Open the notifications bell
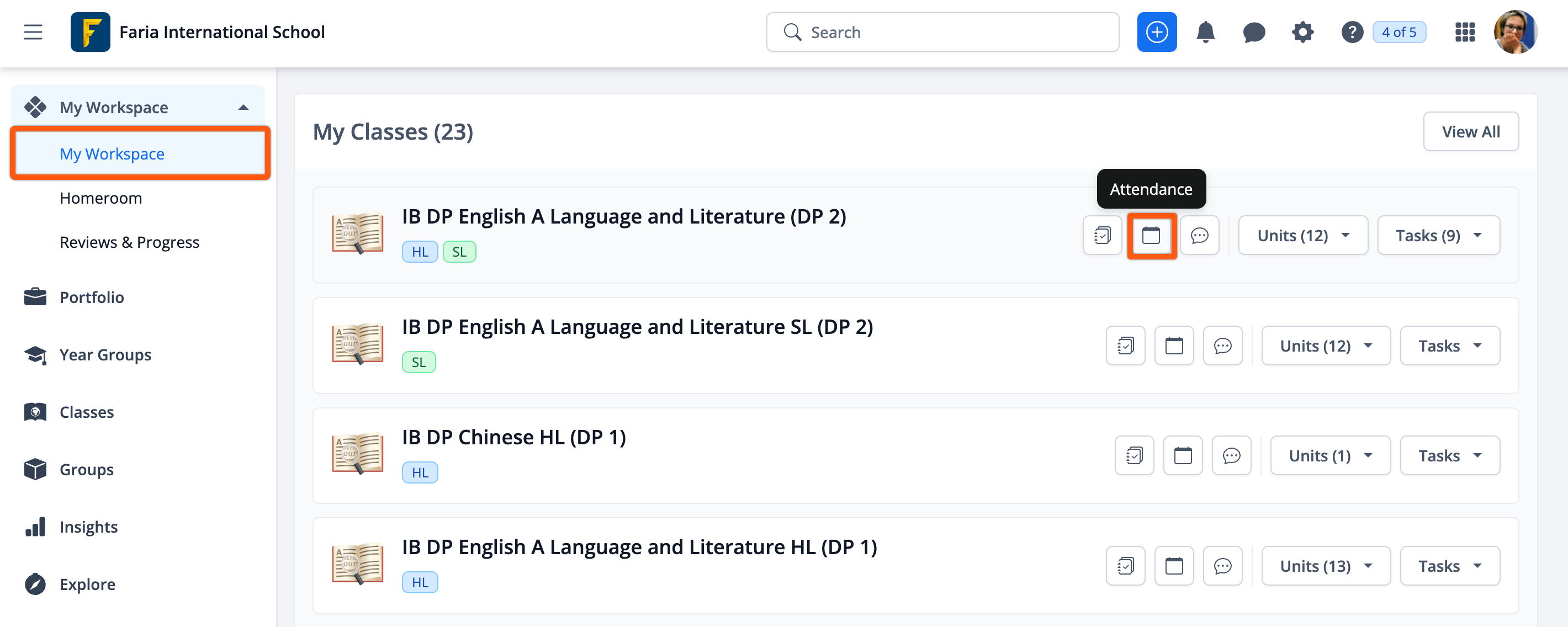 [1205, 32]
